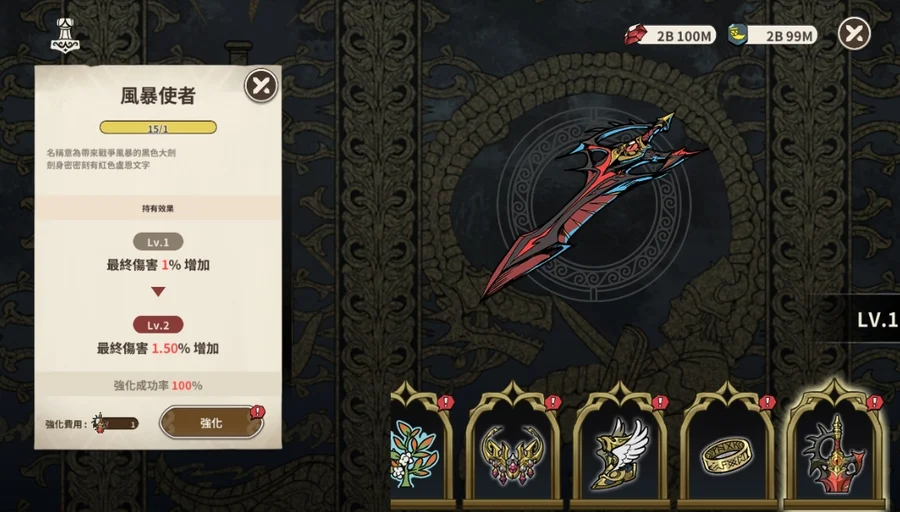
Task: Click the Lv.2 level badge
Action: [x=158, y=325]
